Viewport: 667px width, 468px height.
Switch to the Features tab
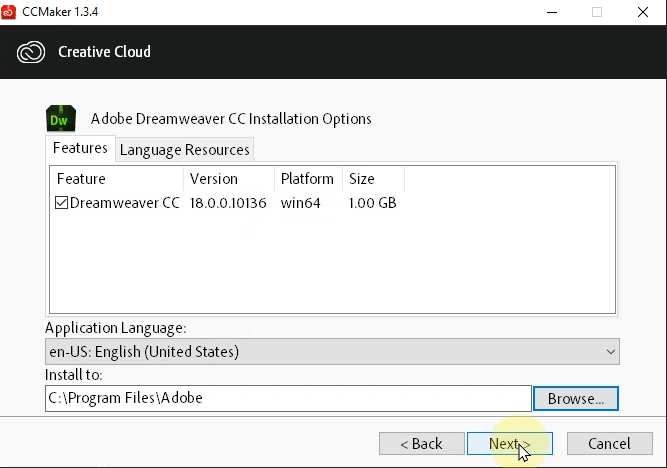tap(80, 148)
